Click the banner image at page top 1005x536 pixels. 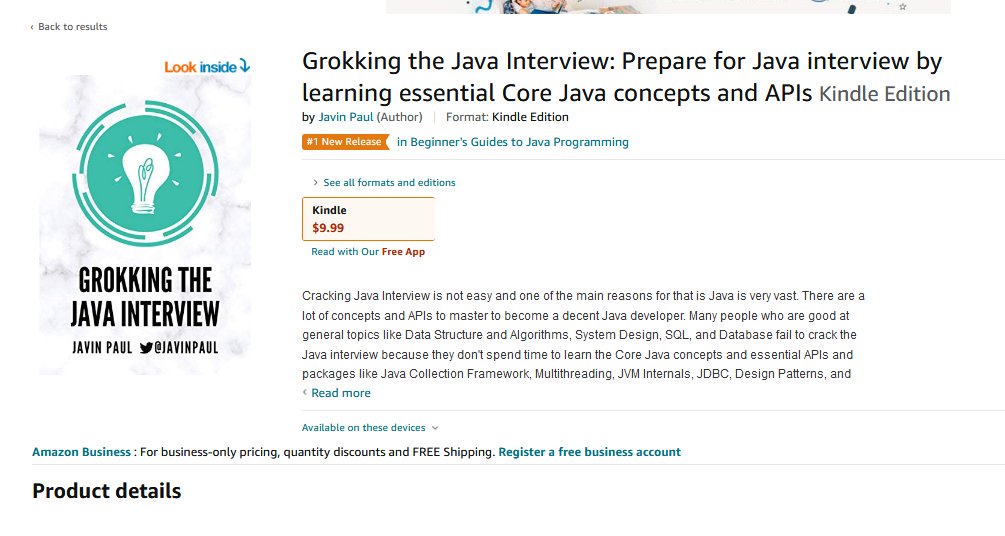(668, 6)
